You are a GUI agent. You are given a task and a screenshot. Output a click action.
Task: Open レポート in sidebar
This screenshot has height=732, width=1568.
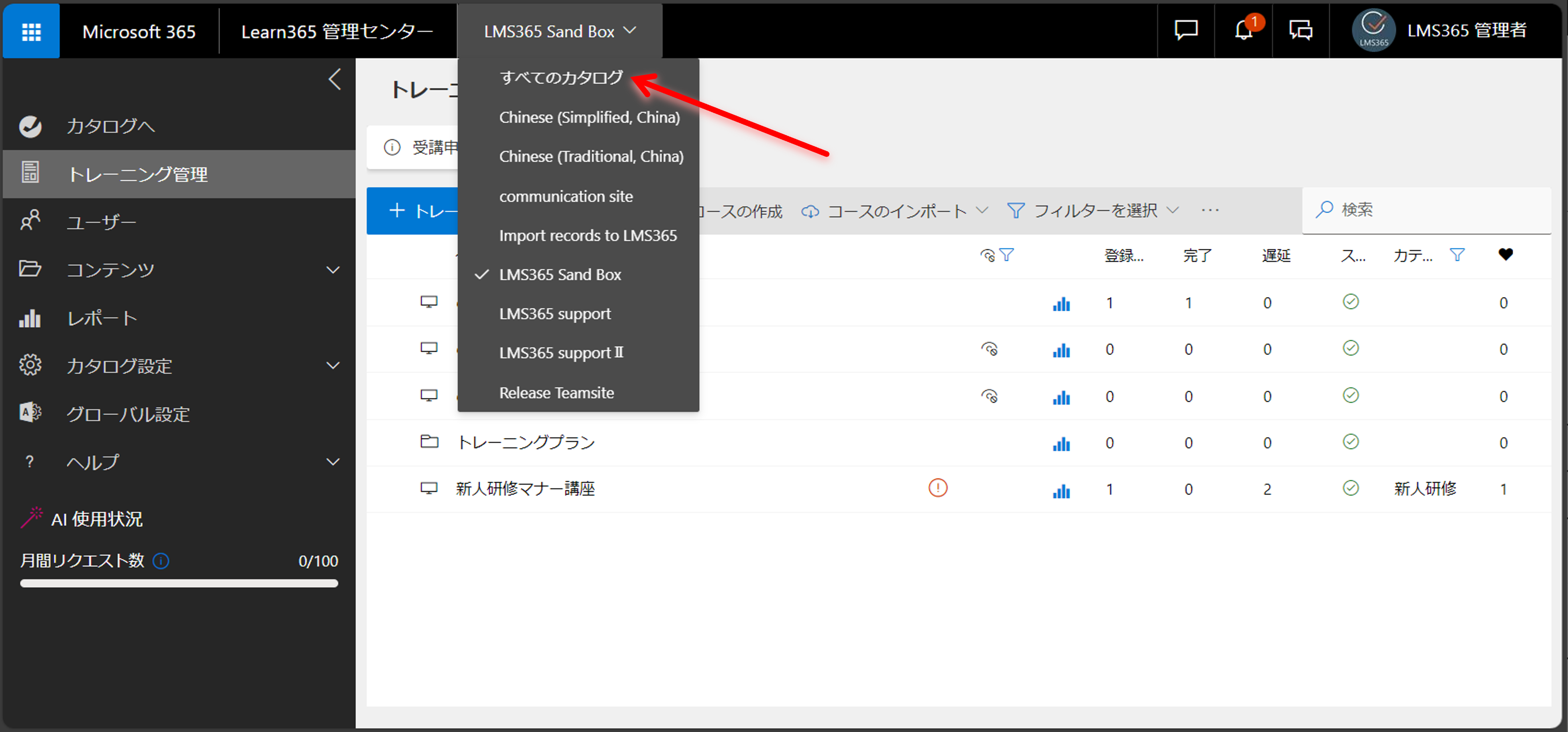point(178,318)
